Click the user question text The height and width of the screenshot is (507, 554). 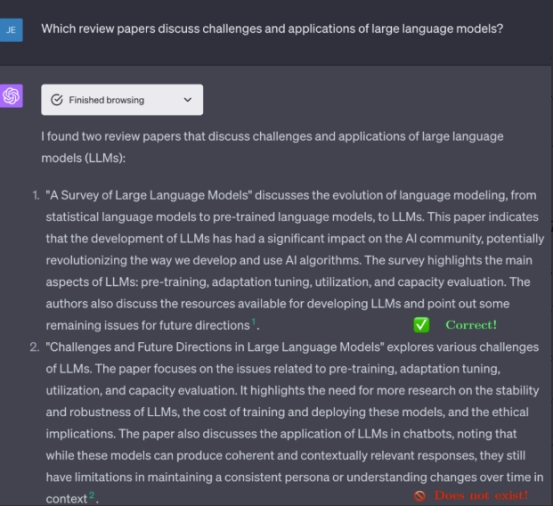pos(272,29)
